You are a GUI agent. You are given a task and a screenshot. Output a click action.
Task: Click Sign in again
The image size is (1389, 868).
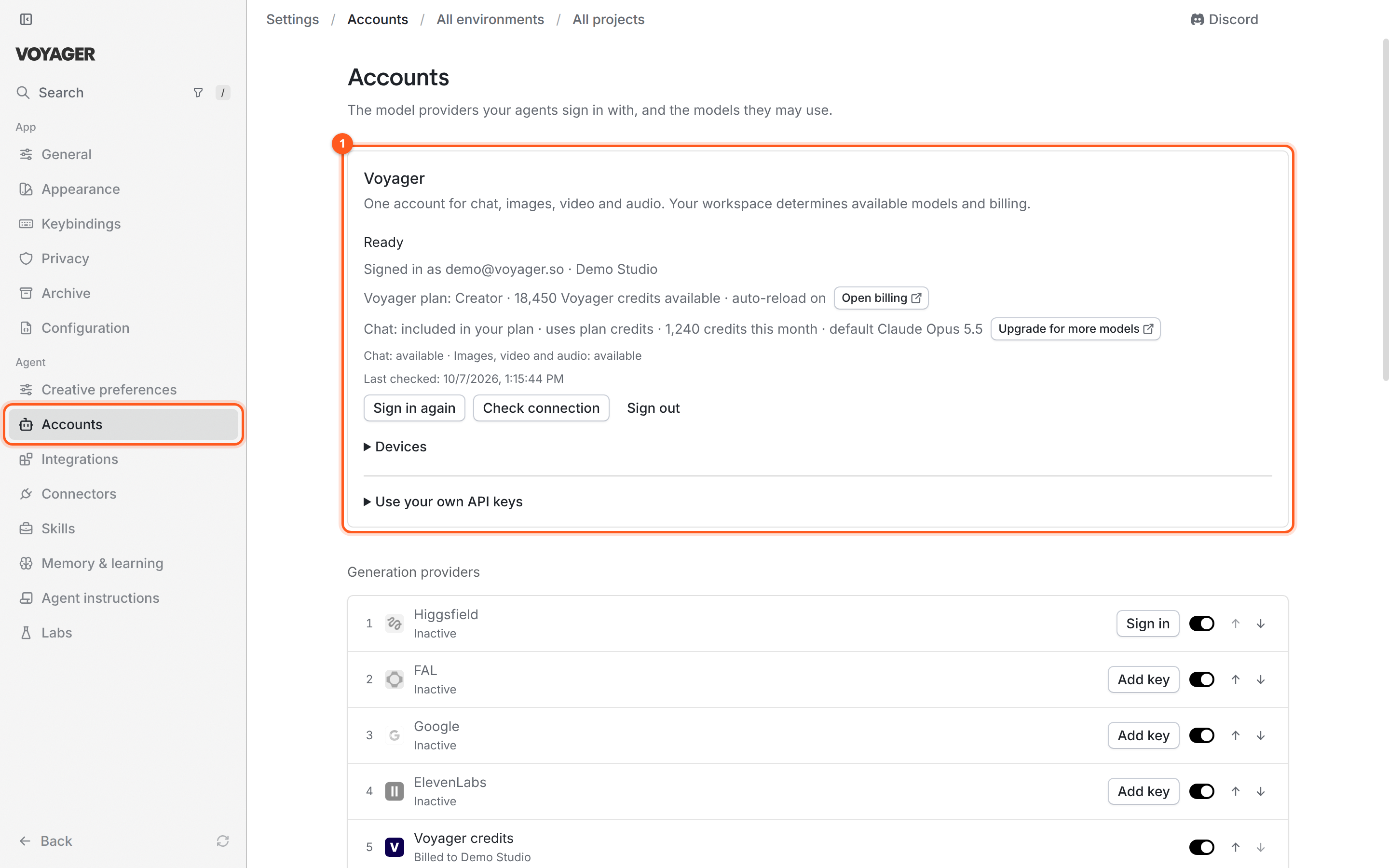coord(414,408)
